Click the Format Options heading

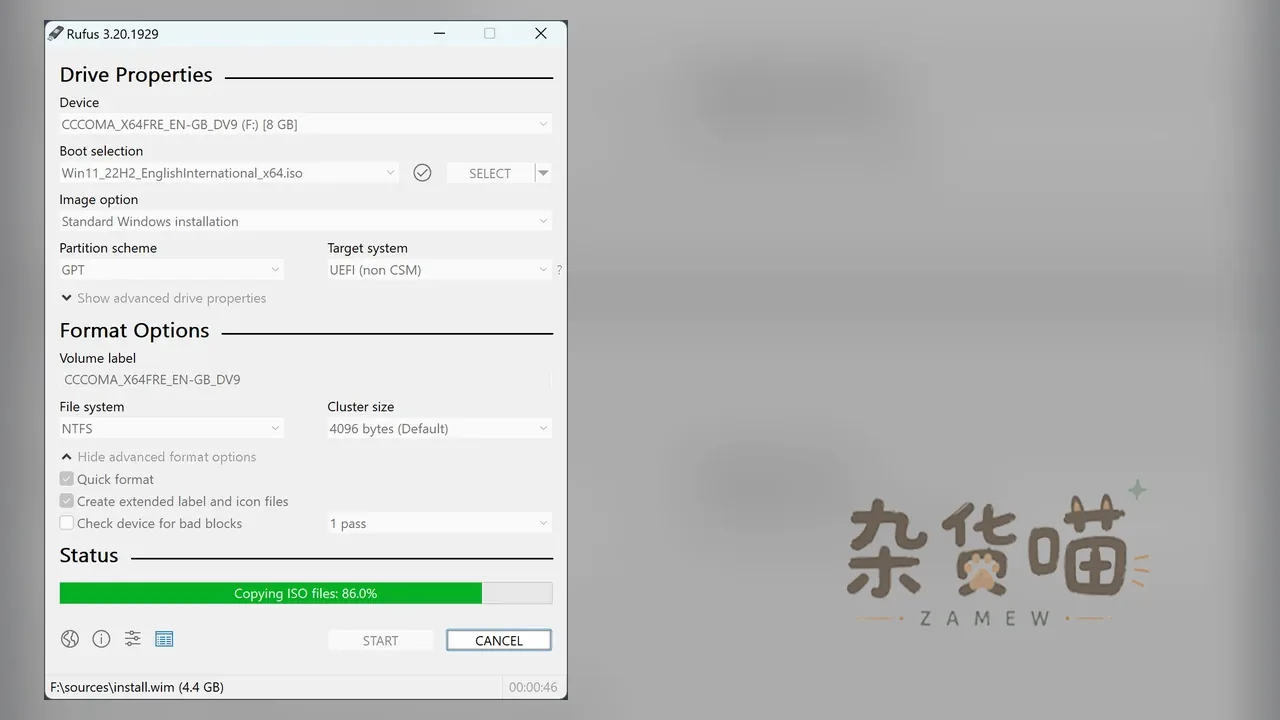[x=134, y=331]
